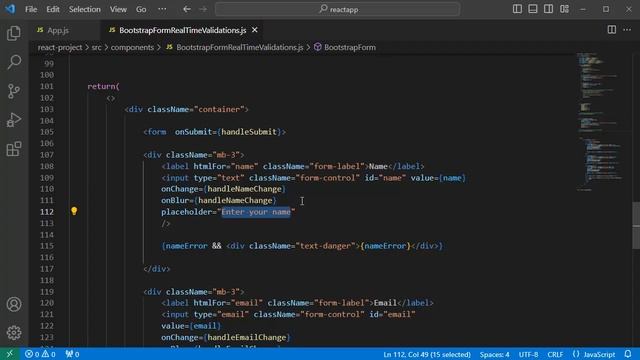Viewport: 640px width, 360px height.
Task: Close the BootstrapFormRealTimeValidations.js tab
Action: coord(254,30)
